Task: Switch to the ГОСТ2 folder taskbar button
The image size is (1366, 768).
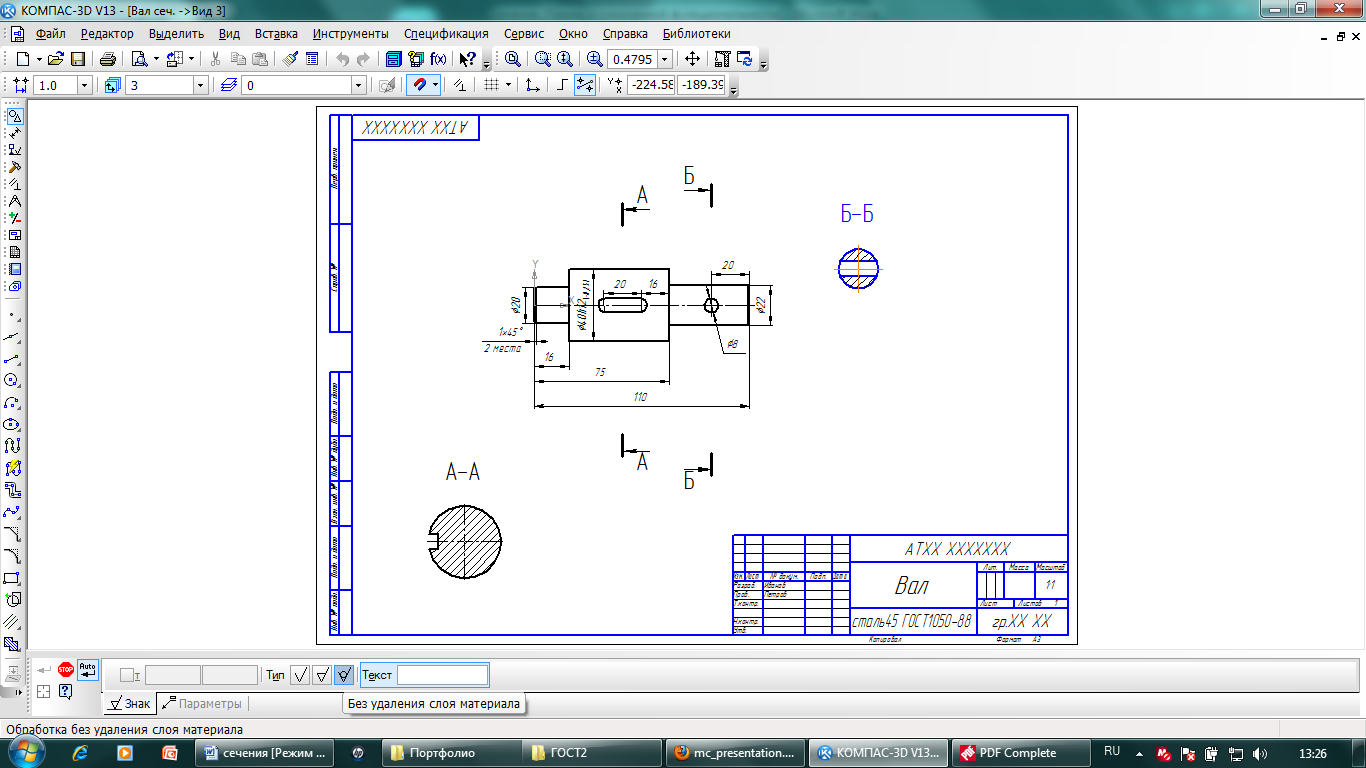Action: coord(592,753)
